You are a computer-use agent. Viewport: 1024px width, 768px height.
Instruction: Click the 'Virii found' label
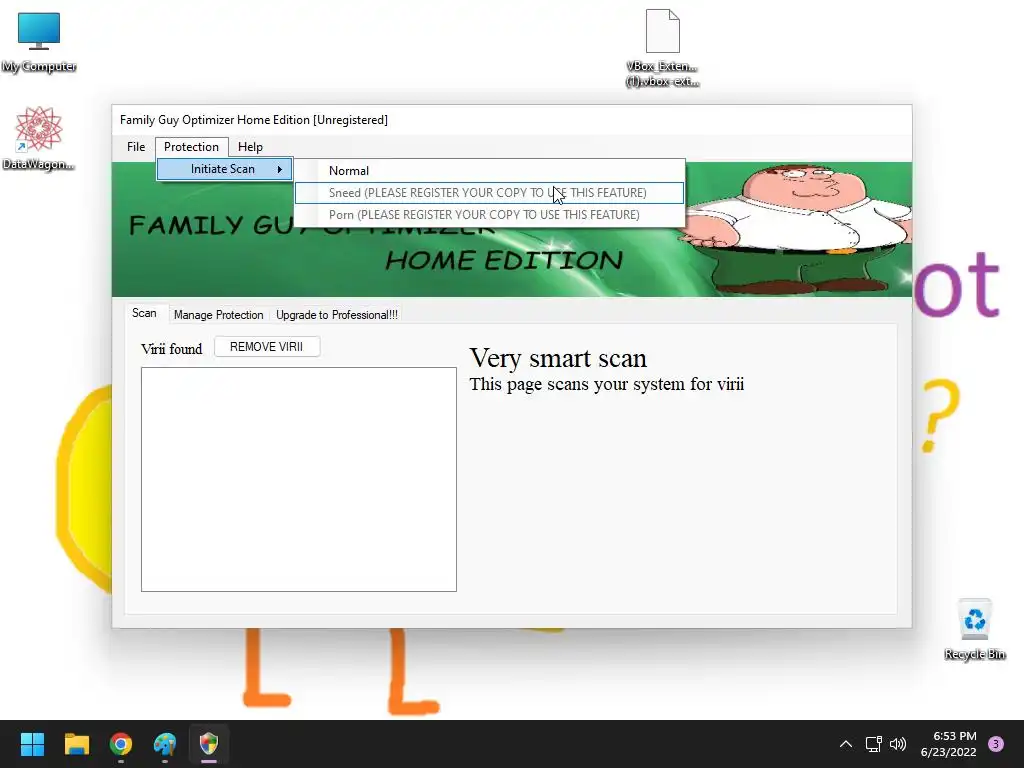click(172, 349)
